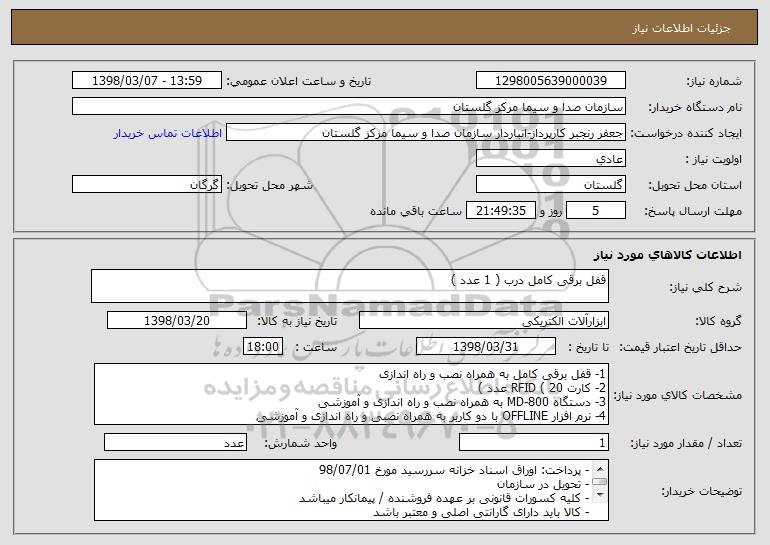Click the scroll up arrow in buyer notes
The width and height of the screenshot is (770, 545).
(x=599, y=468)
